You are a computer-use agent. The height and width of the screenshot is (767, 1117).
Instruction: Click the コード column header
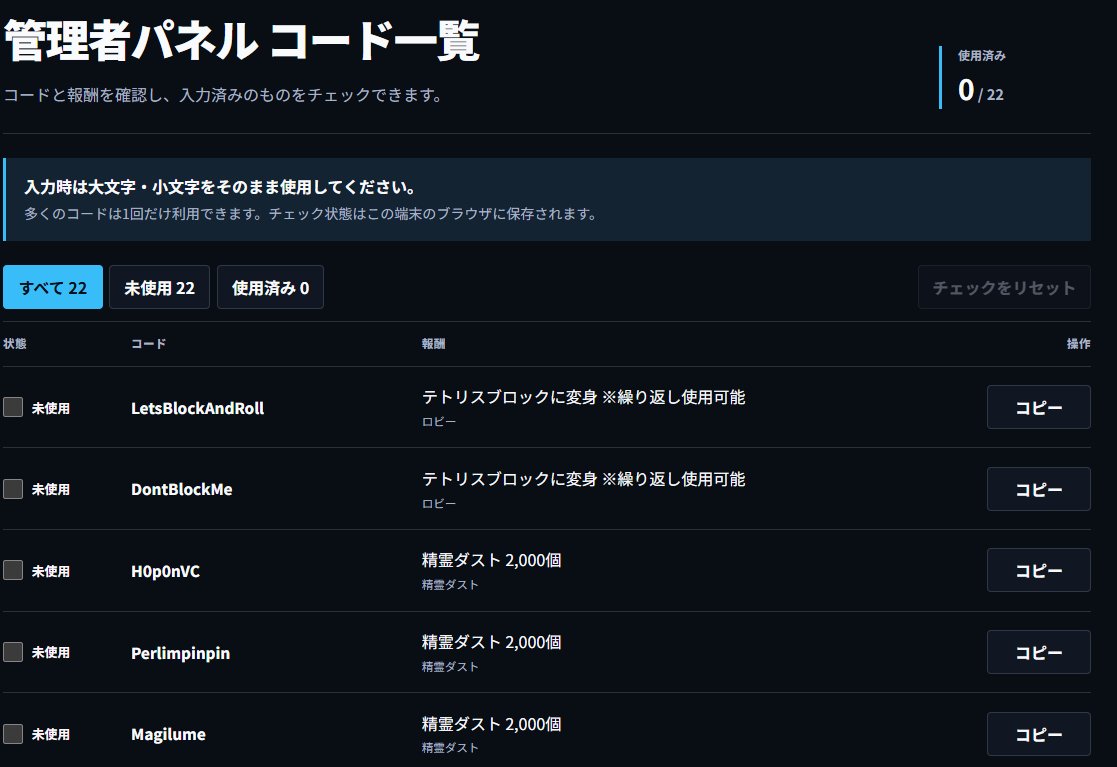(x=148, y=343)
